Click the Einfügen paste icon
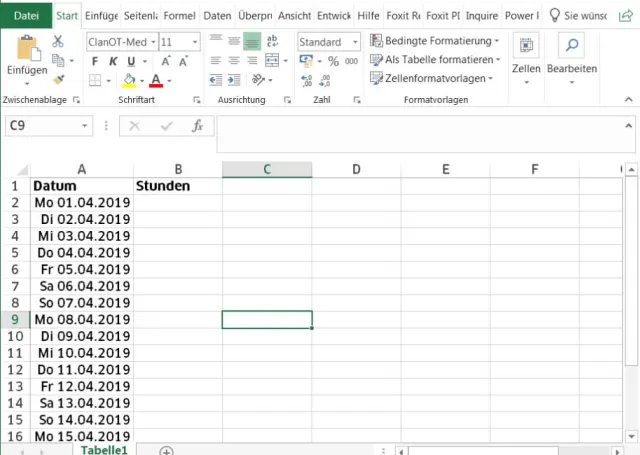The height and width of the screenshot is (455, 640). (27, 48)
